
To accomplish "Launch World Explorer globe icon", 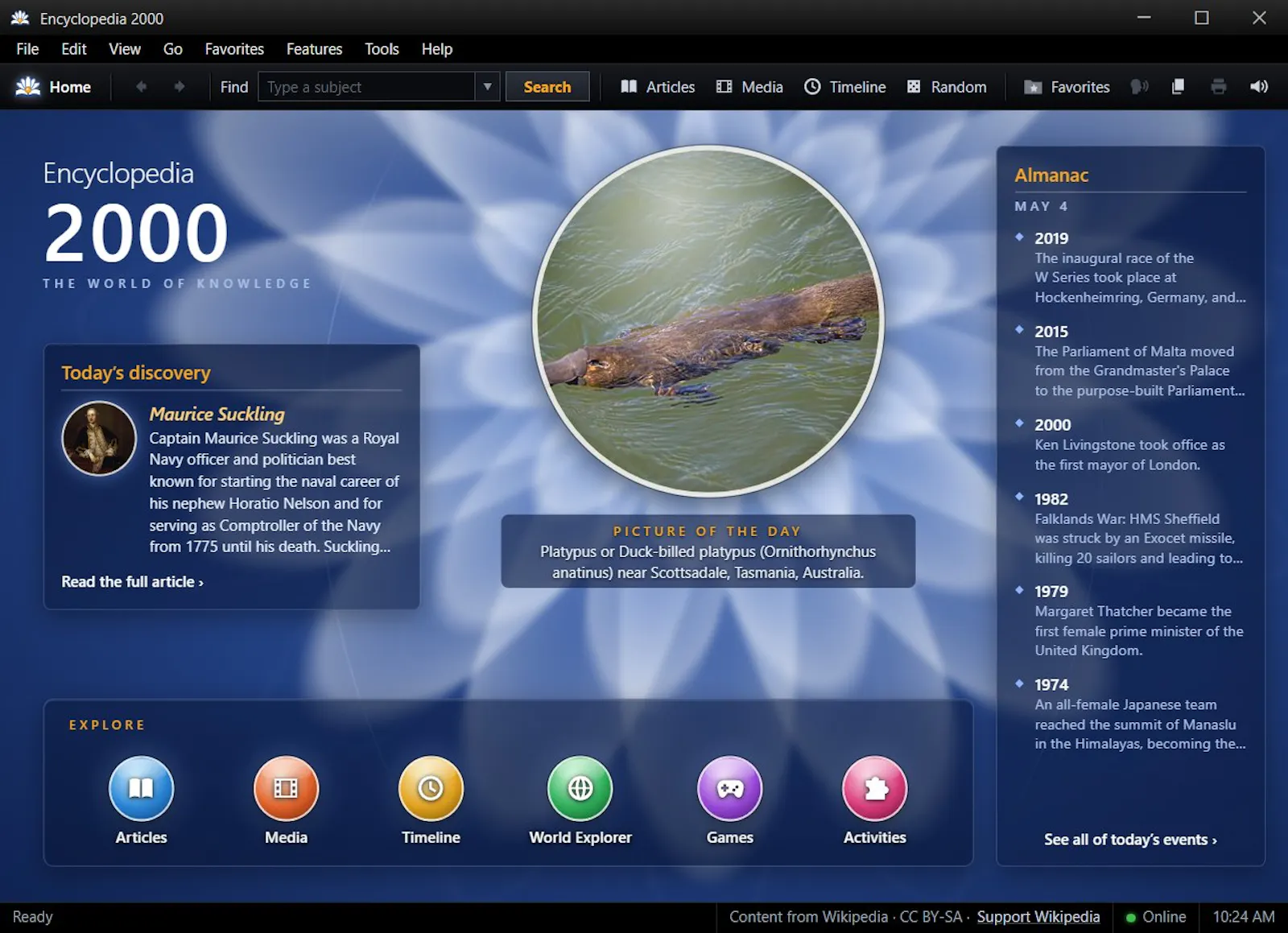I will [580, 788].
